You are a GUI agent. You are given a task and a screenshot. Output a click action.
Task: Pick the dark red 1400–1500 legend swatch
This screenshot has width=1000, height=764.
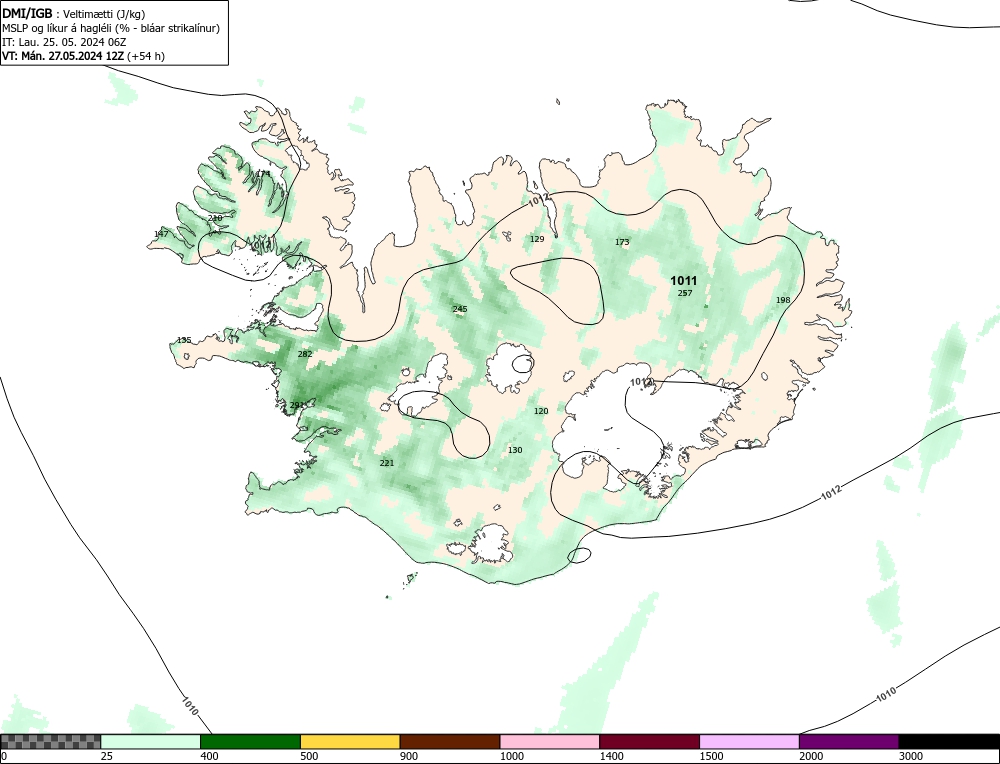(x=649, y=741)
